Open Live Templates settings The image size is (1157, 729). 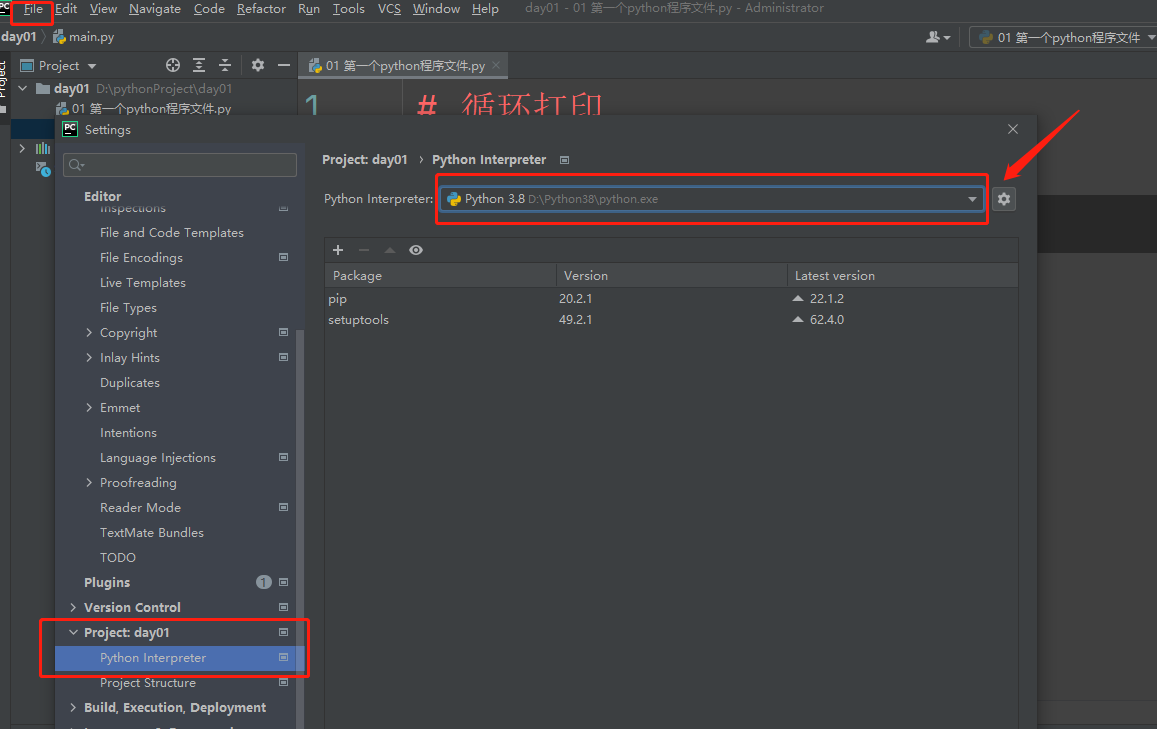click(x=142, y=283)
